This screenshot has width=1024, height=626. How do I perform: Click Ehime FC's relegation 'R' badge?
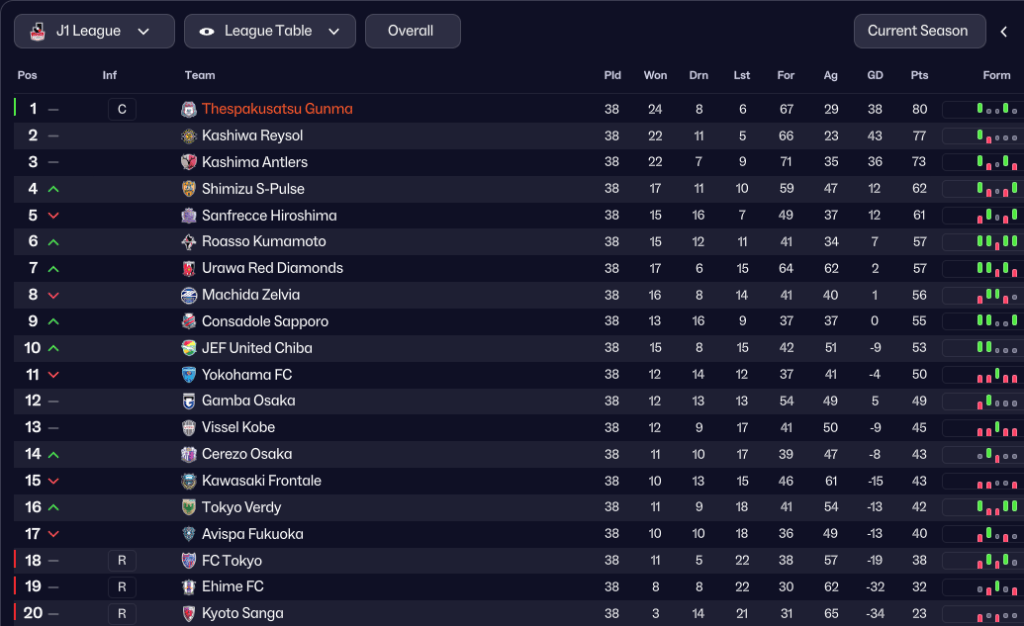(122, 587)
